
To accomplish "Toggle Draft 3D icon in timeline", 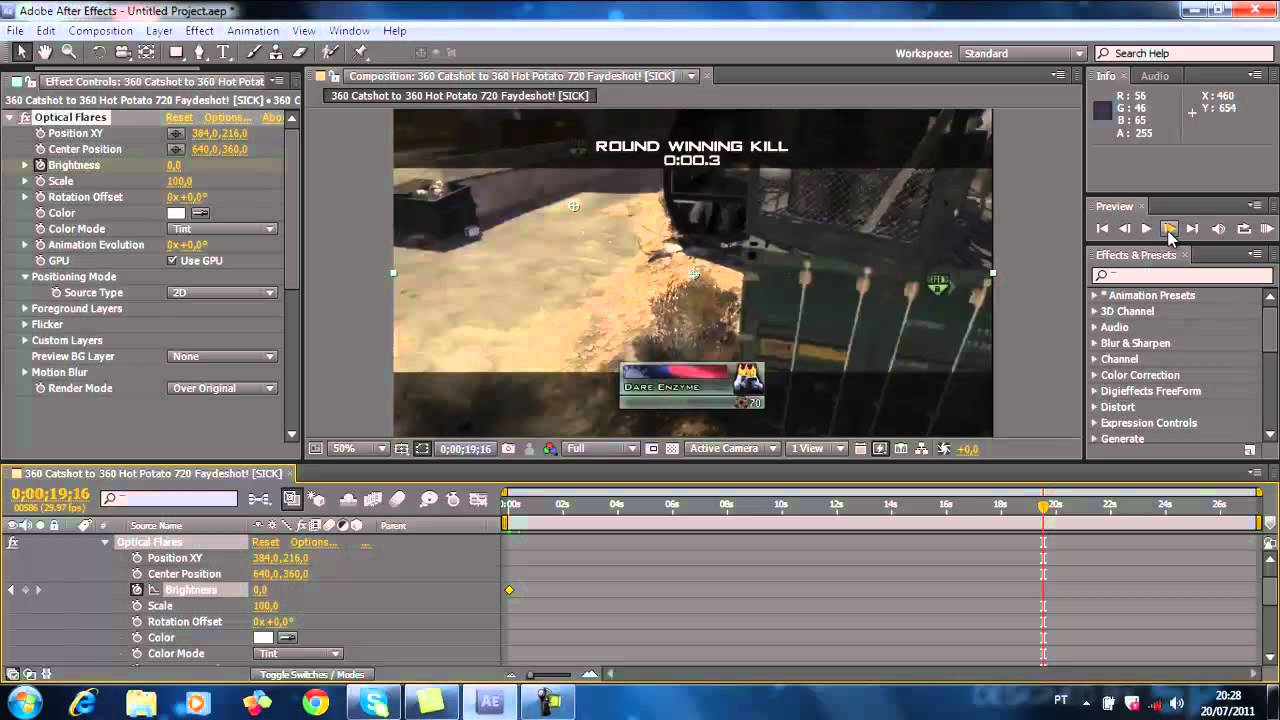I will coord(316,499).
